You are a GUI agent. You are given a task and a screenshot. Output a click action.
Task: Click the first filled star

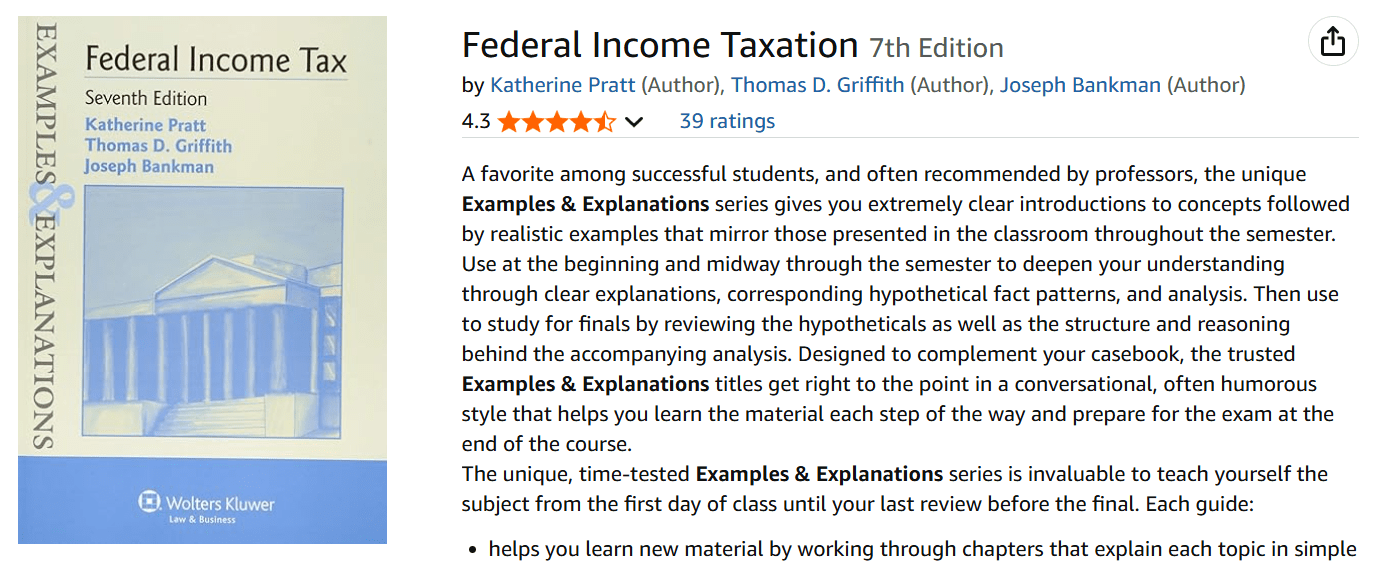508,122
